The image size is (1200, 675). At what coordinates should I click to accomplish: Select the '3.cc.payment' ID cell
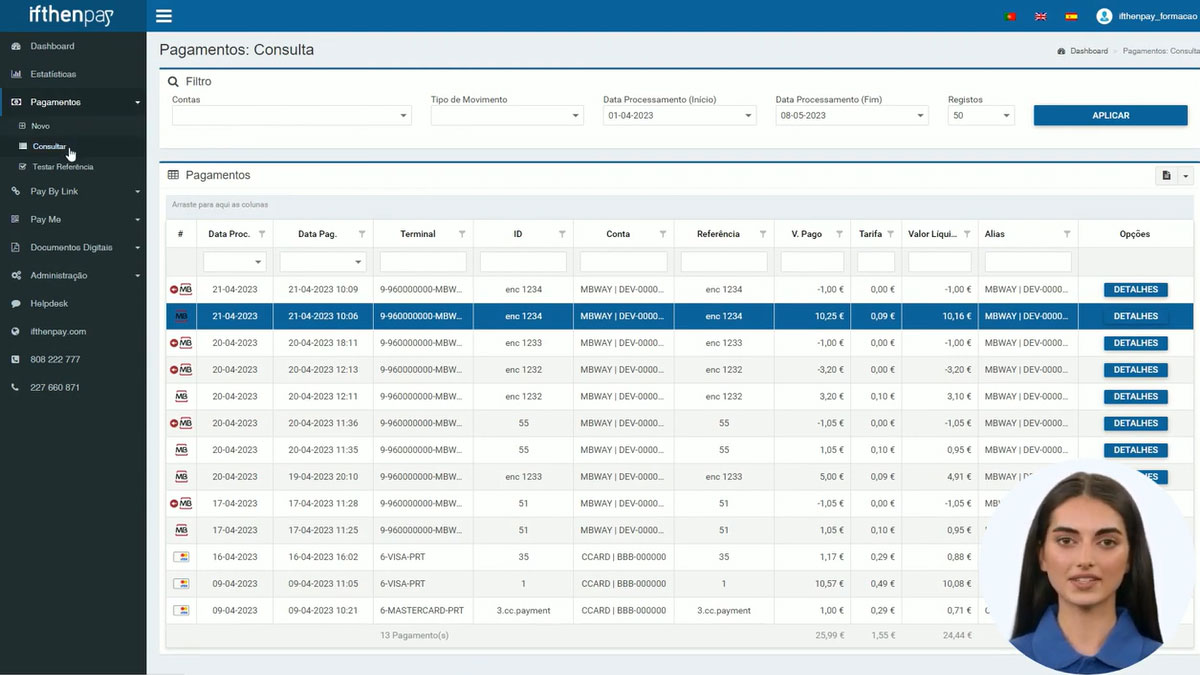pyautogui.click(x=524, y=610)
